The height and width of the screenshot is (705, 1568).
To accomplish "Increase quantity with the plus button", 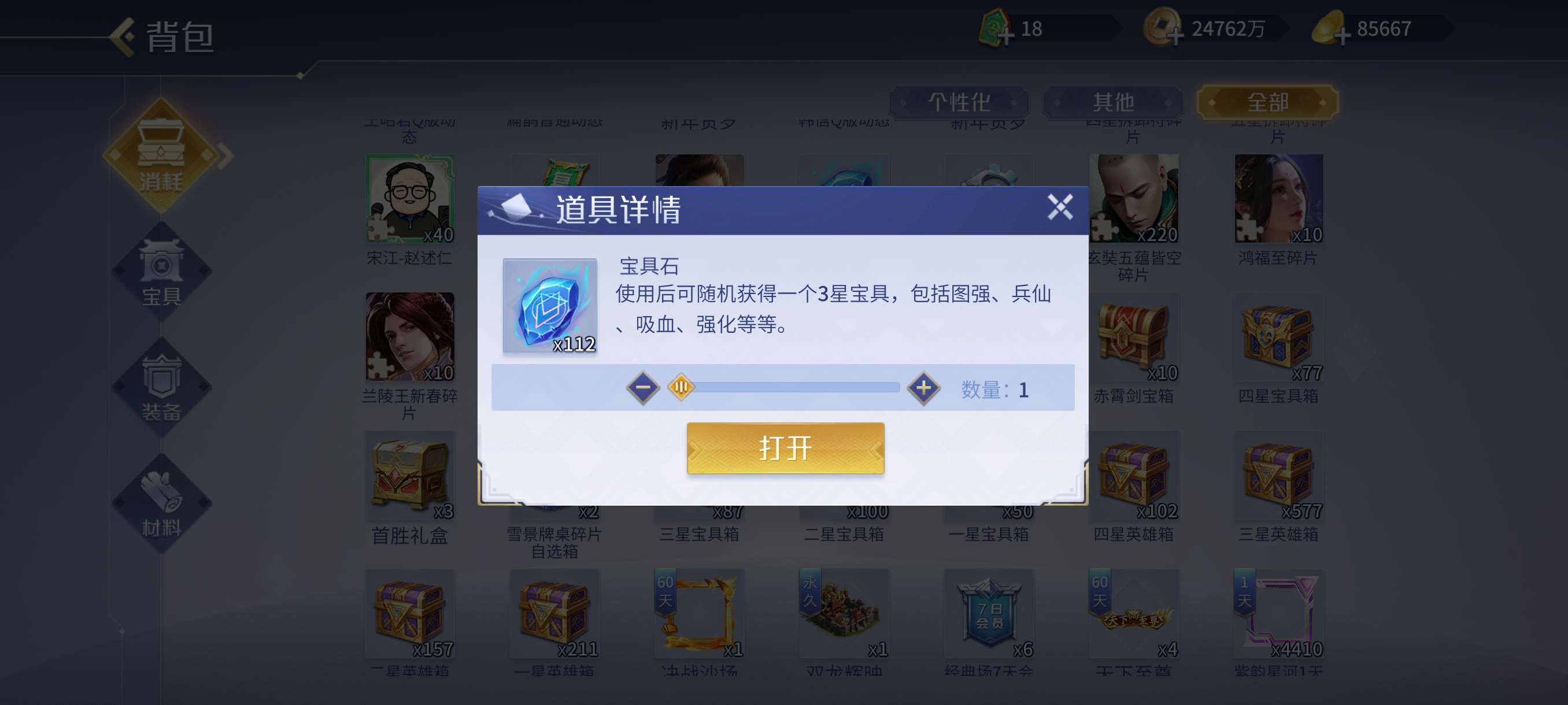I will (923, 388).
